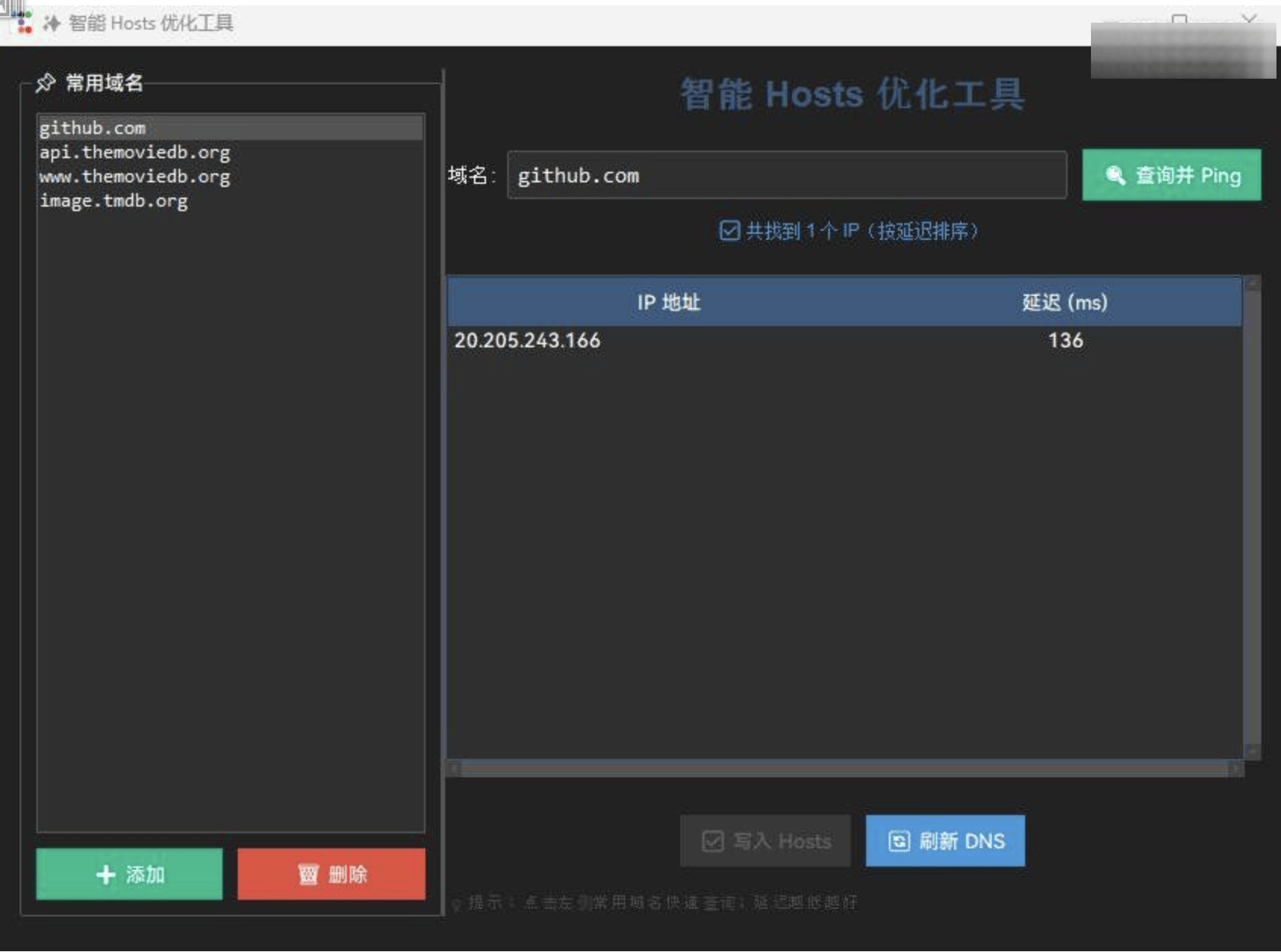Click the magnifier icon on 查询并 Ping button
This screenshot has width=1281, height=952.
click(1115, 176)
